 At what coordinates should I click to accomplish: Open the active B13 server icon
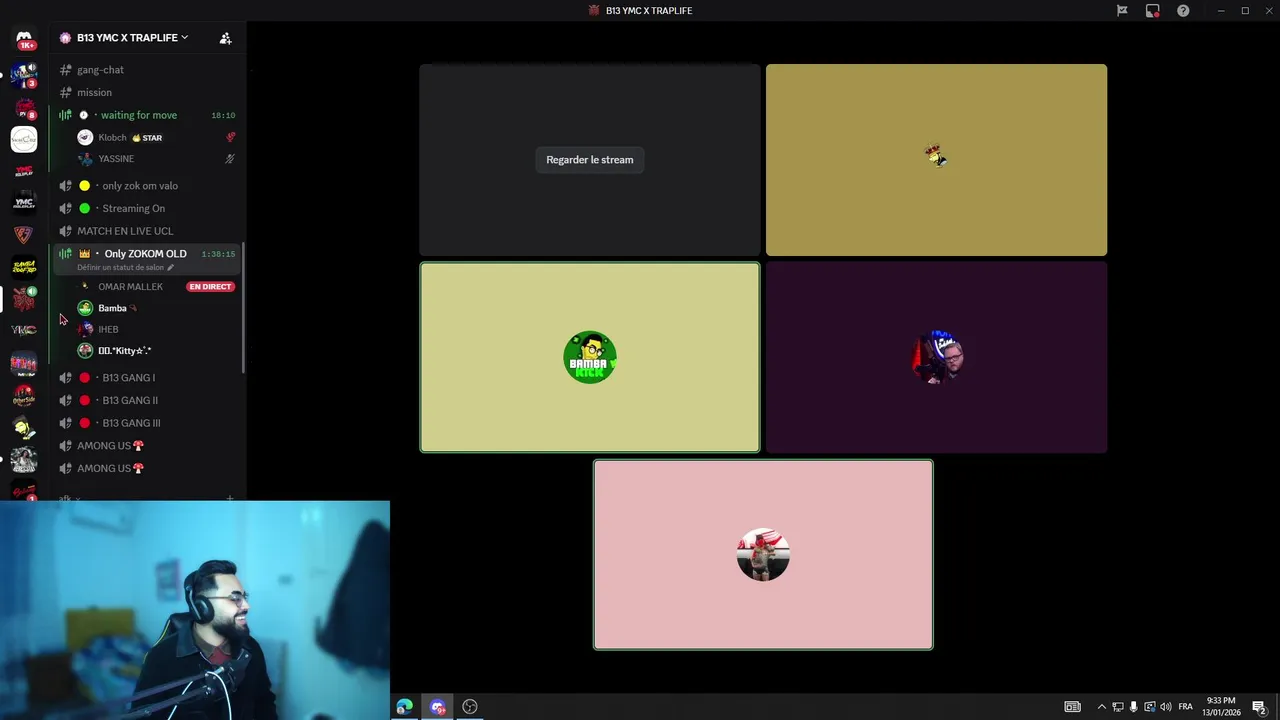click(x=24, y=298)
